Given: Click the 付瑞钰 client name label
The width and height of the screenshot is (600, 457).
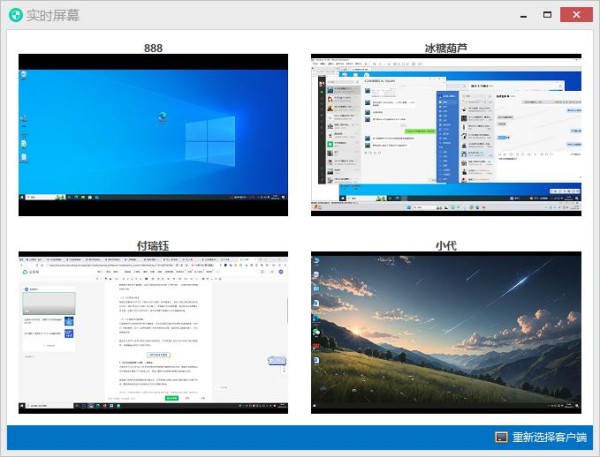Looking at the screenshot, I should coord(153,245).
